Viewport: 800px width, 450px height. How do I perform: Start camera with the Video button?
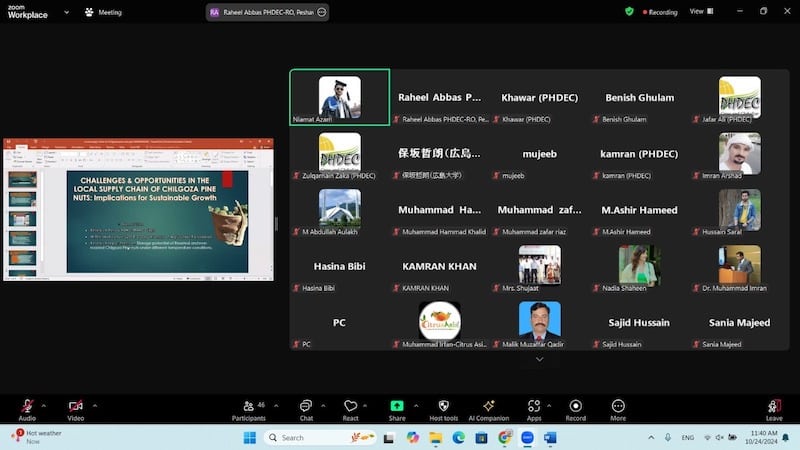(75, 406)
